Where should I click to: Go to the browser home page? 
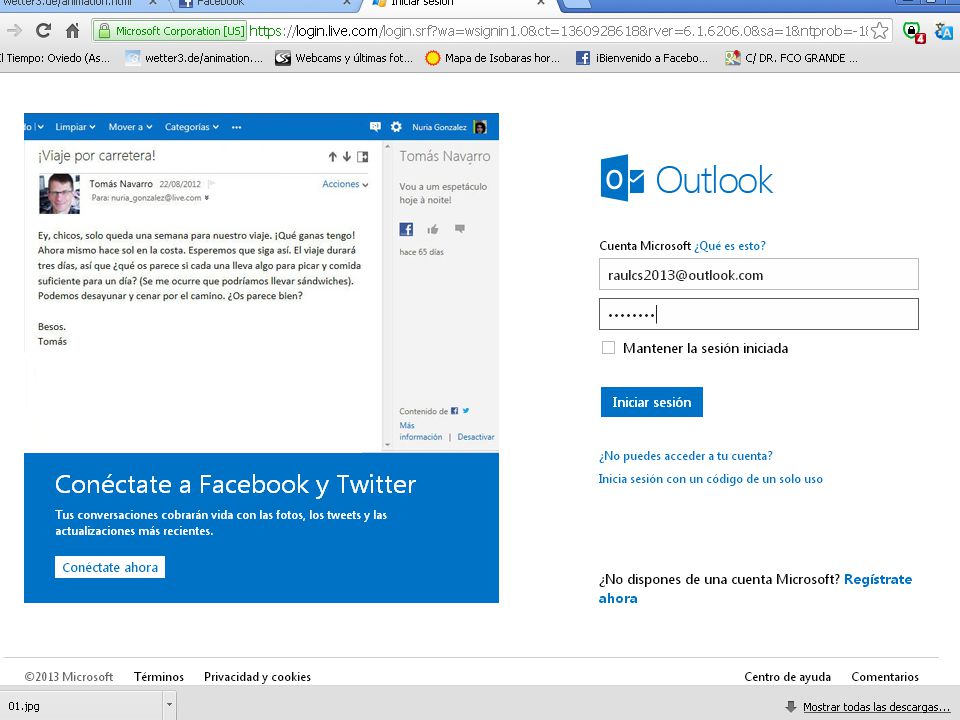tap(72, 30)
